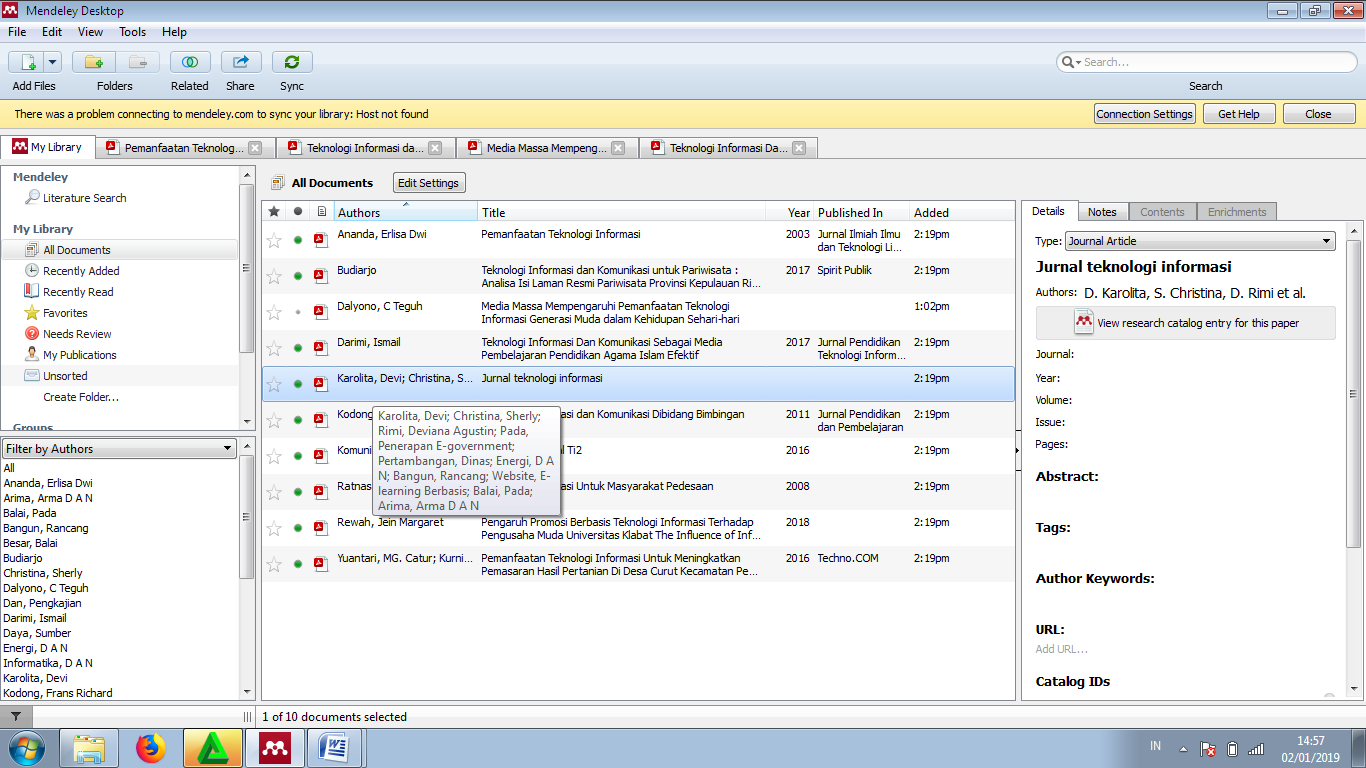This screenshot has width=1366, height=768.
Task: Open the Add Files dropdown arrow
Action: click(52, 62)
